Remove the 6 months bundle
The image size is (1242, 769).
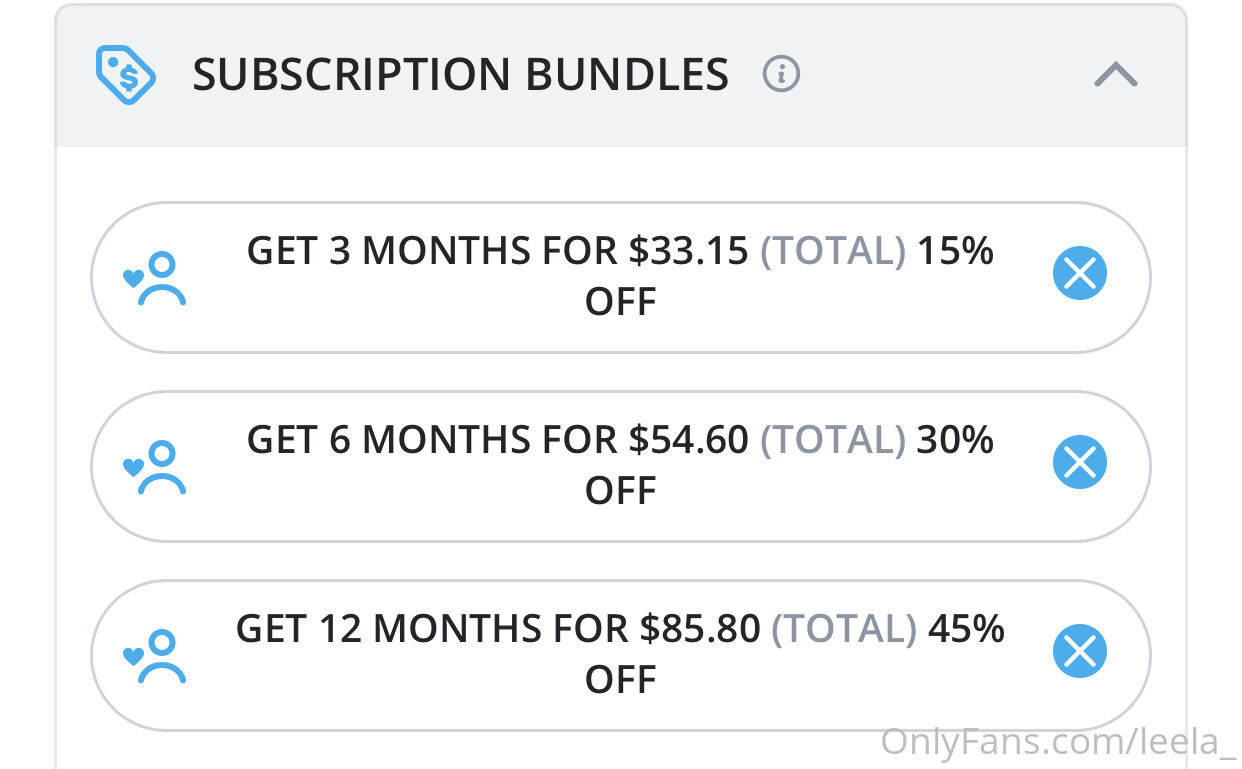point(1080,462)
